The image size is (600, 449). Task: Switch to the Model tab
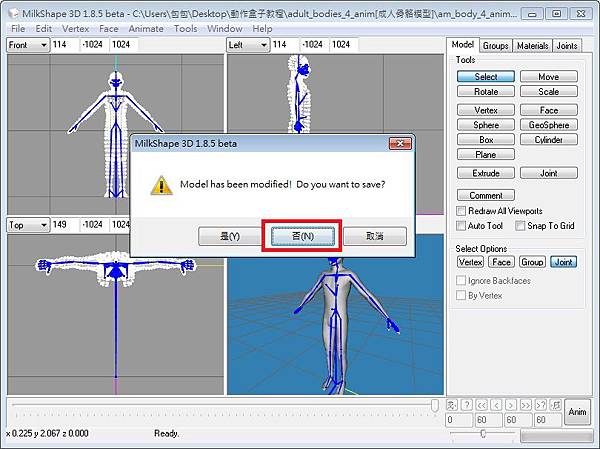(463, 45)
